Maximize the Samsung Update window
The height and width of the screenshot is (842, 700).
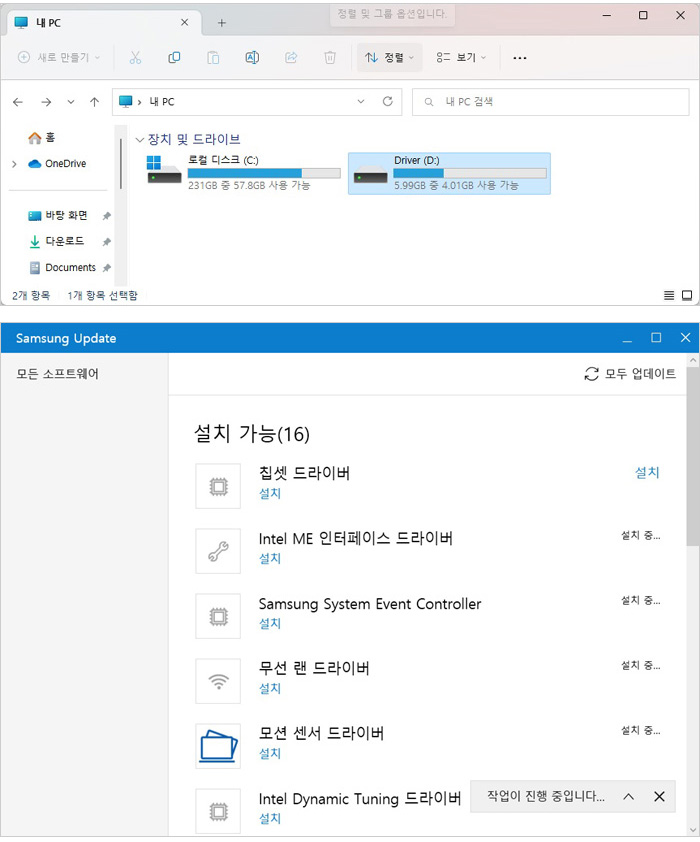coord(656,338)
